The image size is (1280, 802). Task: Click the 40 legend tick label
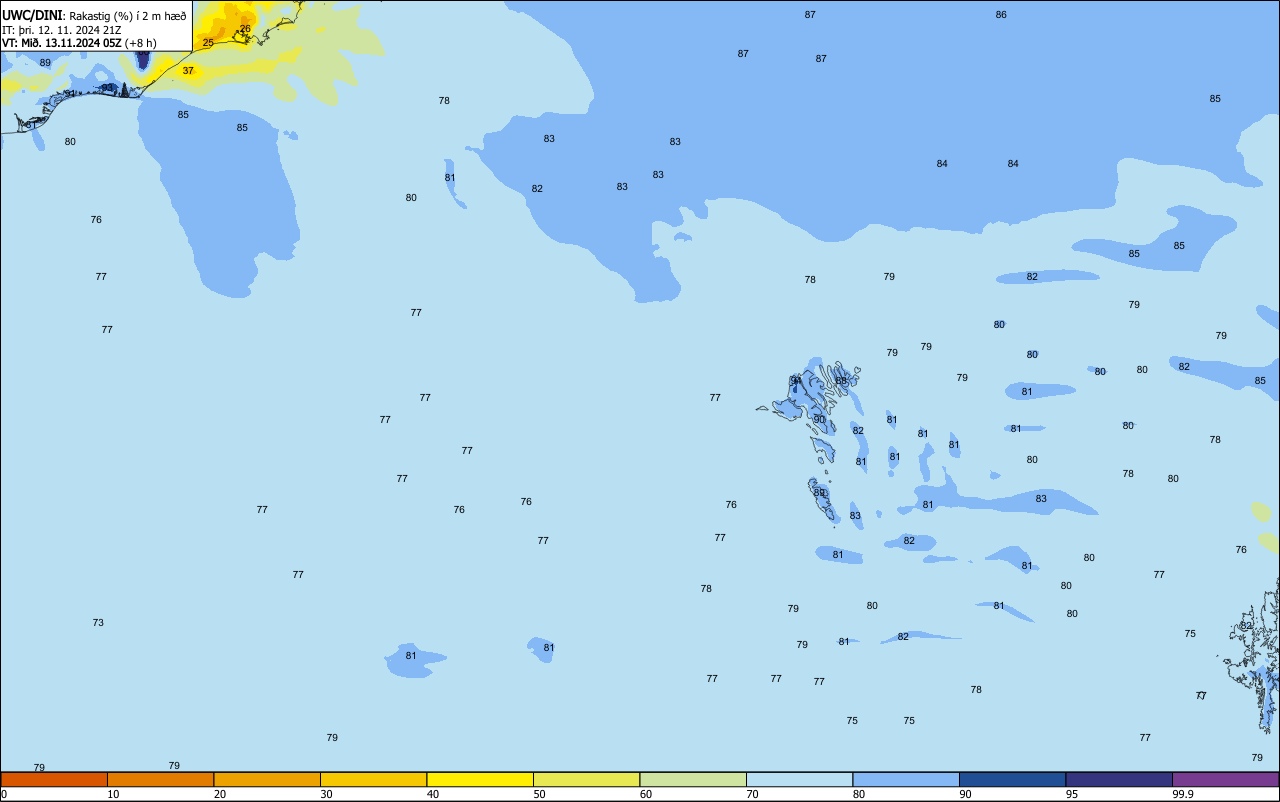click(433, 794)
